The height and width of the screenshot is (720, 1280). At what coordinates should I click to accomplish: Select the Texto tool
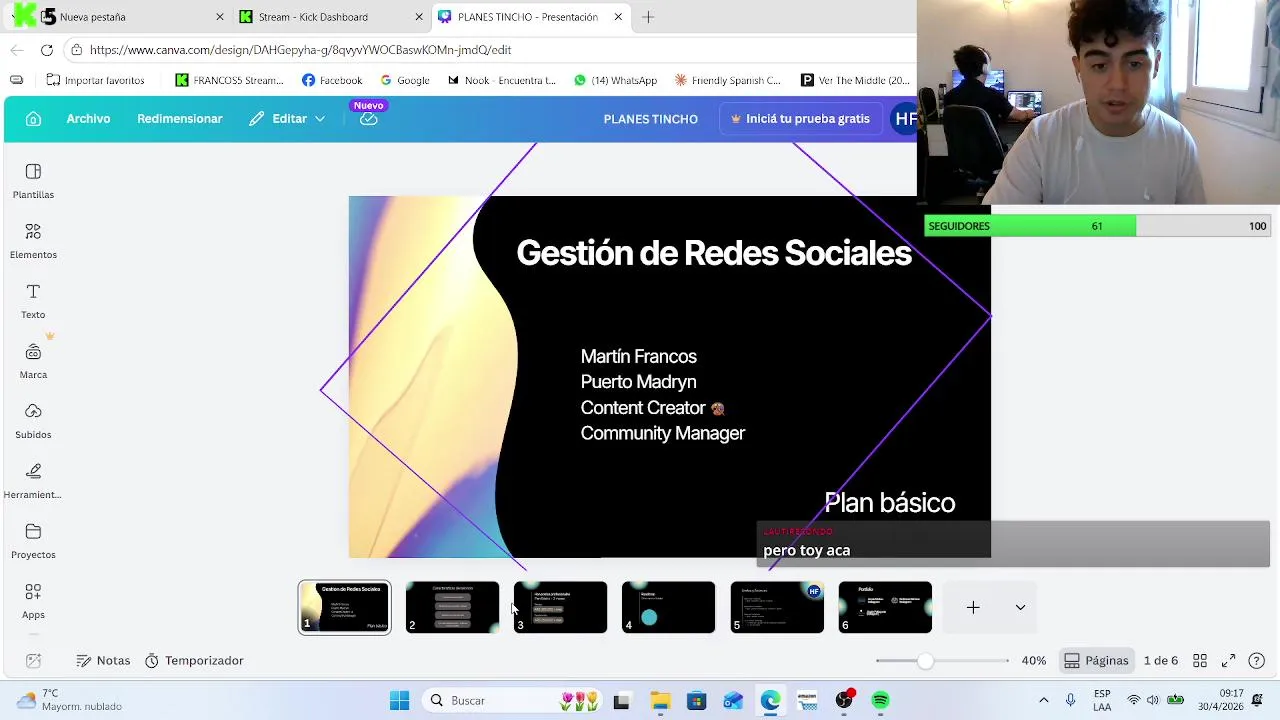pyautogui.click(x=33, y=301)
